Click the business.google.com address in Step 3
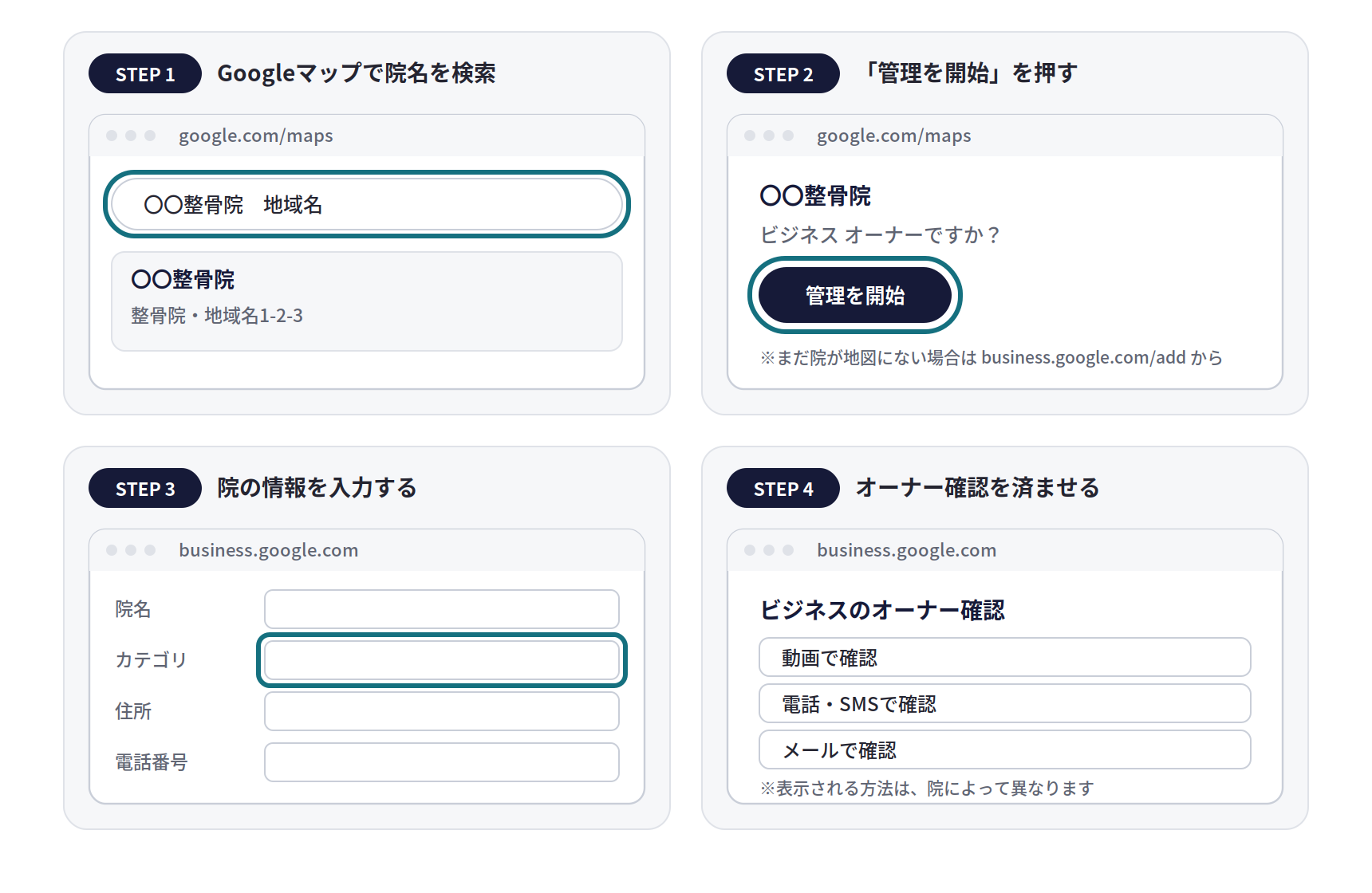This screenshot has width=1372, height=893. click(269, 551)
